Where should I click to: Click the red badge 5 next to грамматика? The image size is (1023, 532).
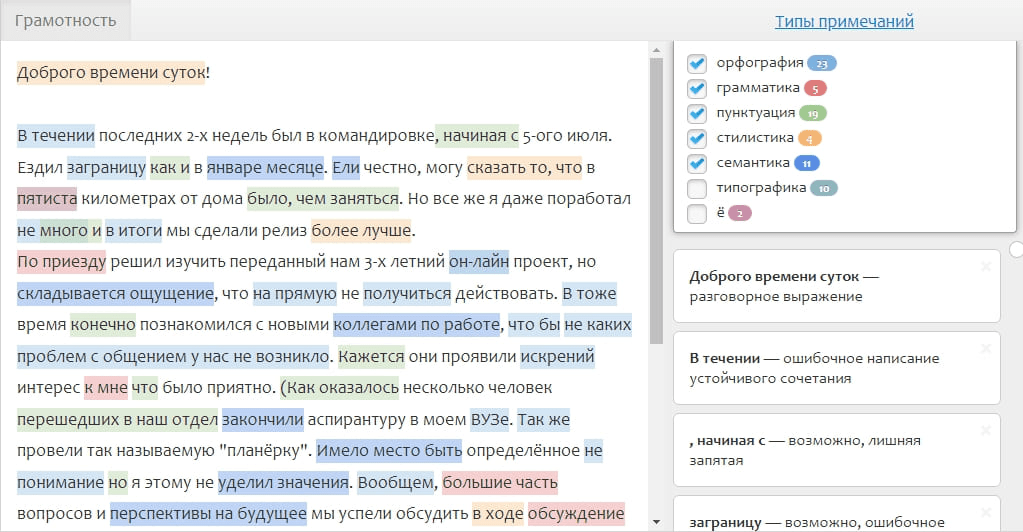(815, 88)
